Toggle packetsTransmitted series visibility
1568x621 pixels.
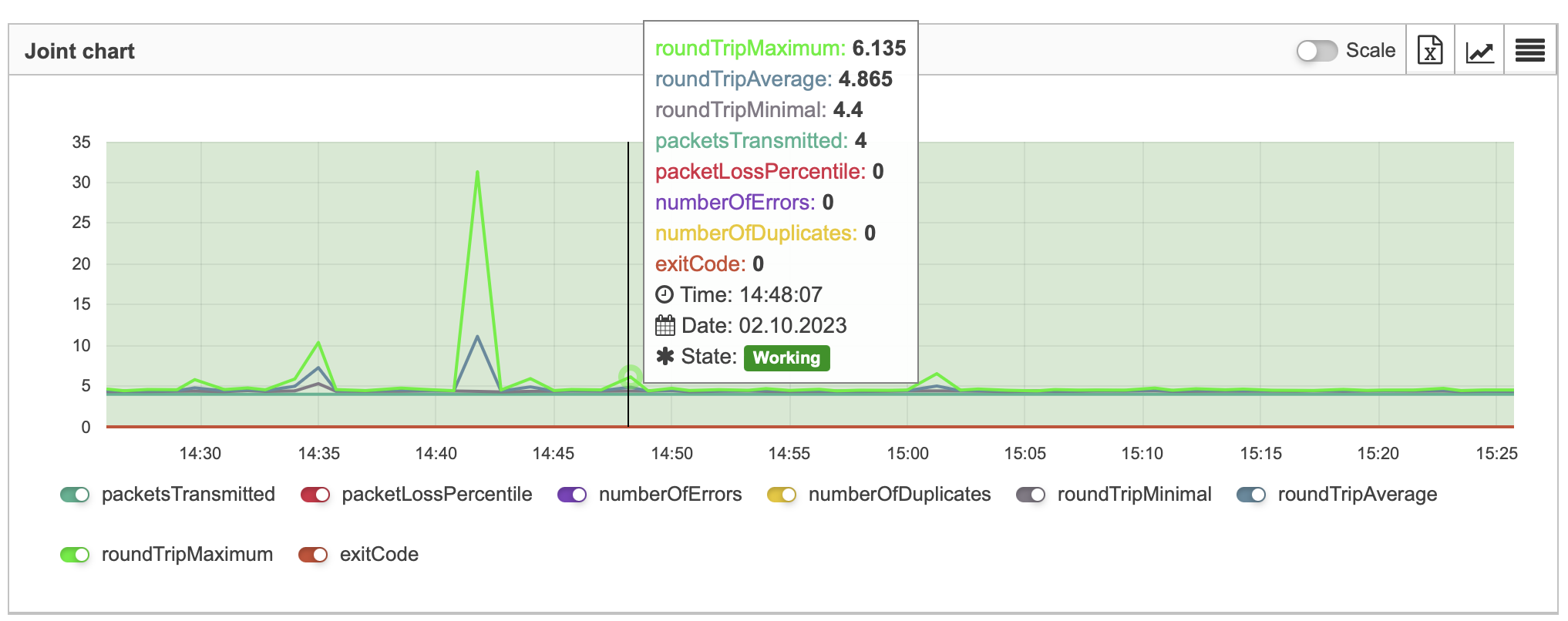point(75,495)
